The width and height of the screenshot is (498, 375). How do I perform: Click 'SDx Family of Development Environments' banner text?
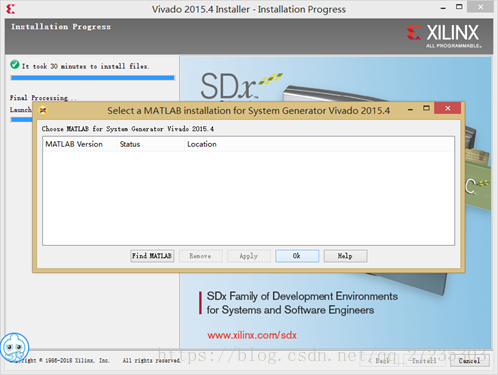point(302,296)
